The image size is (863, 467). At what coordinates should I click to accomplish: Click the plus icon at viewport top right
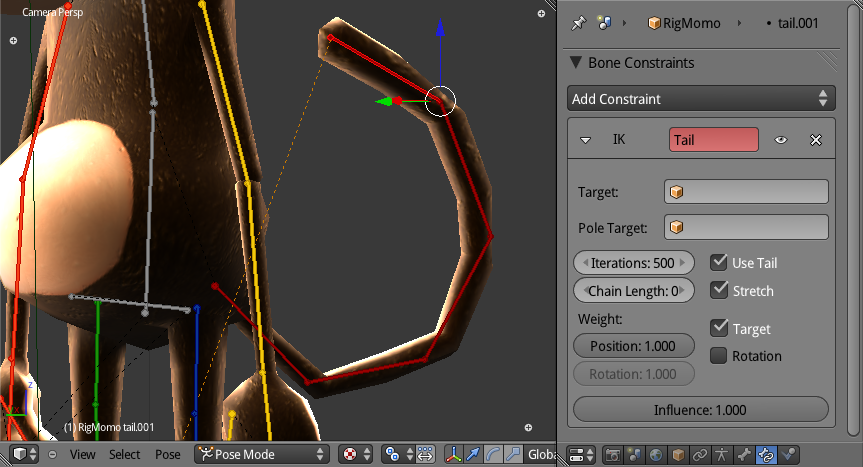click(541, 14)
